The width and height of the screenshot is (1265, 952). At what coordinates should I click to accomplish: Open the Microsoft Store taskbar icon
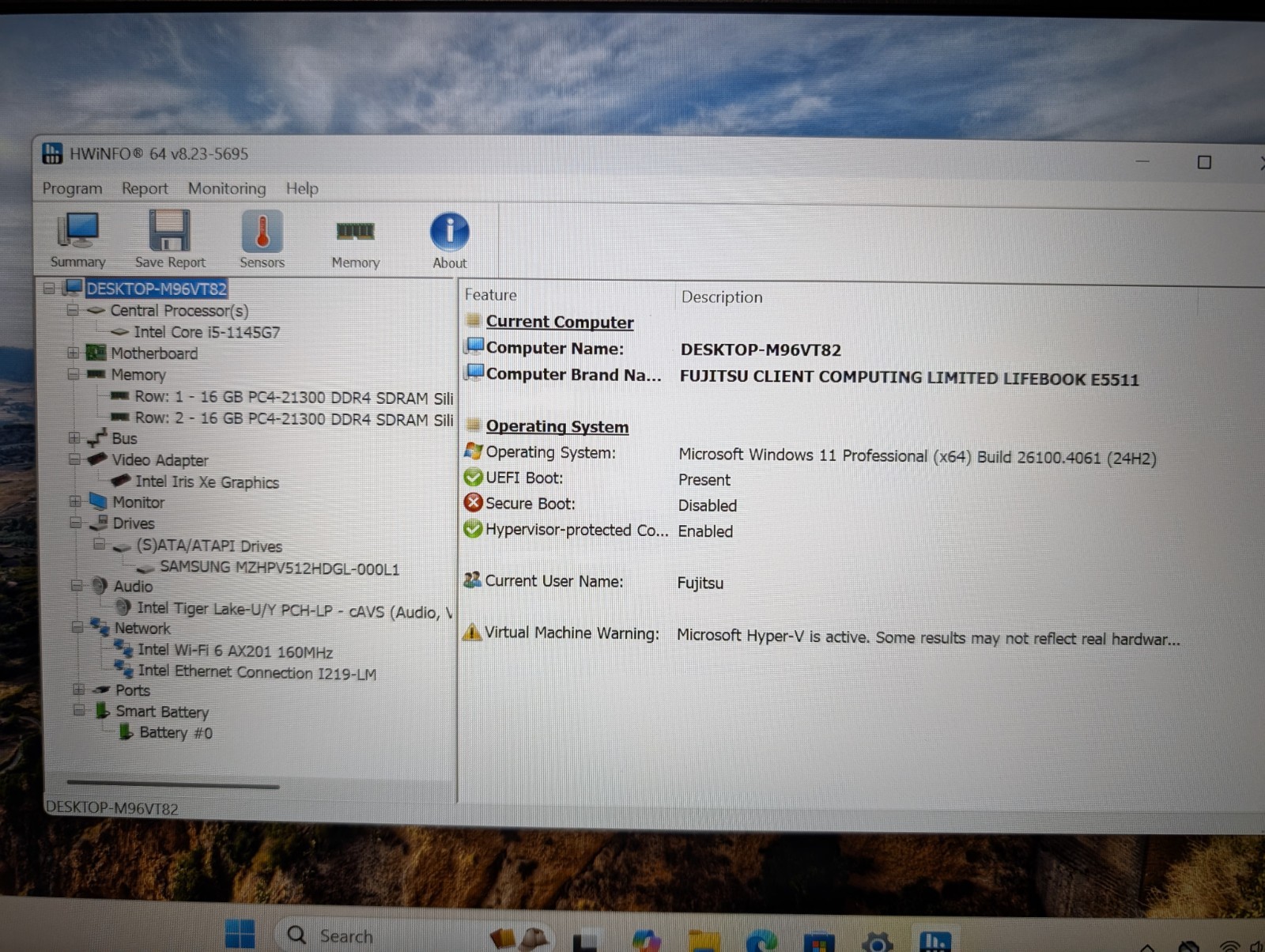pos(819,943)
